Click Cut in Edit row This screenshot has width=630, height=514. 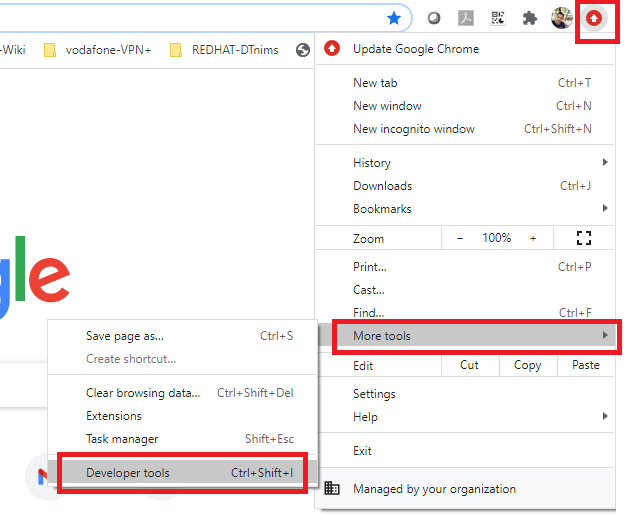pyautogui.click(x=469, y=365)
